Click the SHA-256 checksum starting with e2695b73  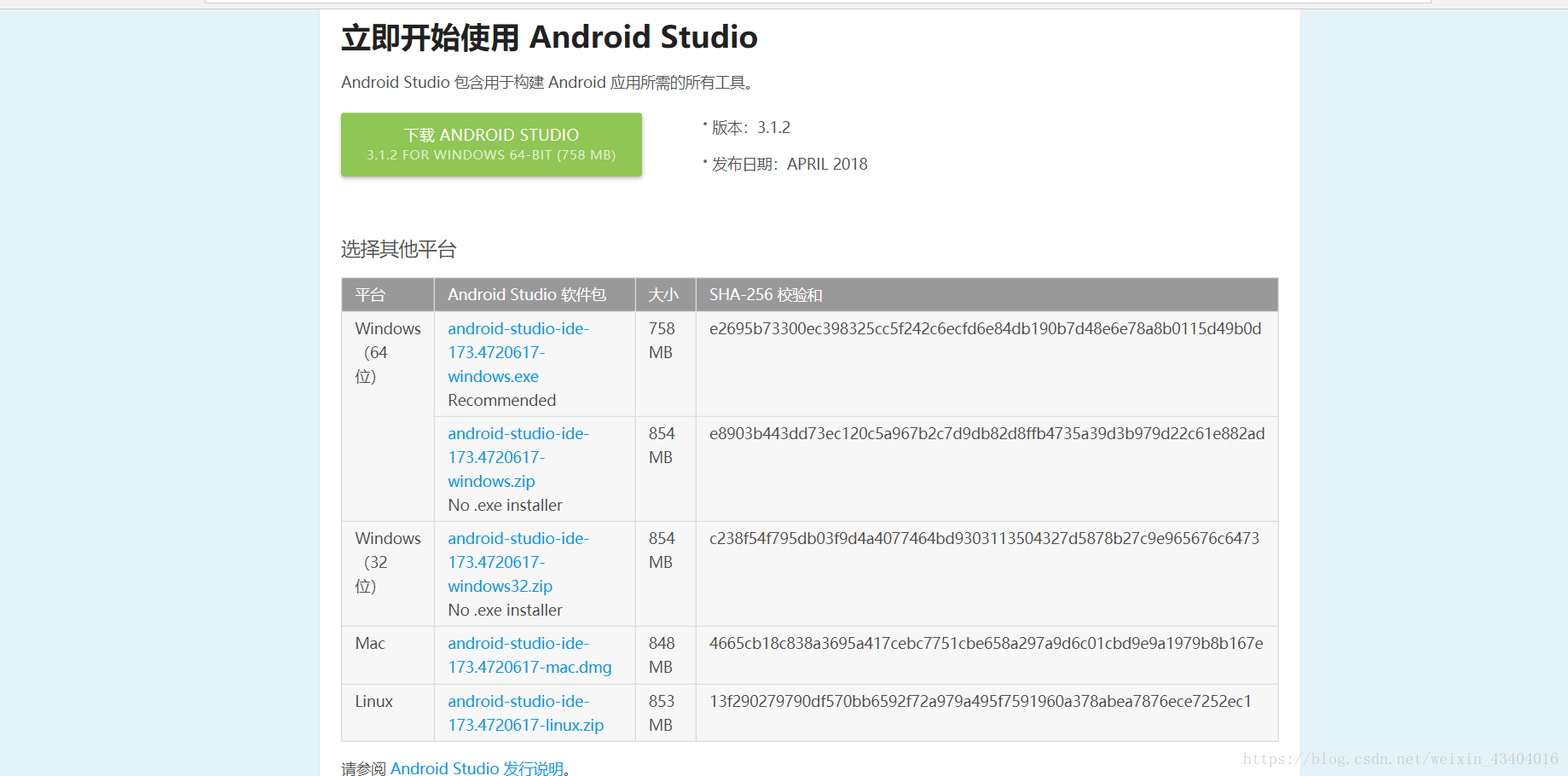click(x=985, y=328)
